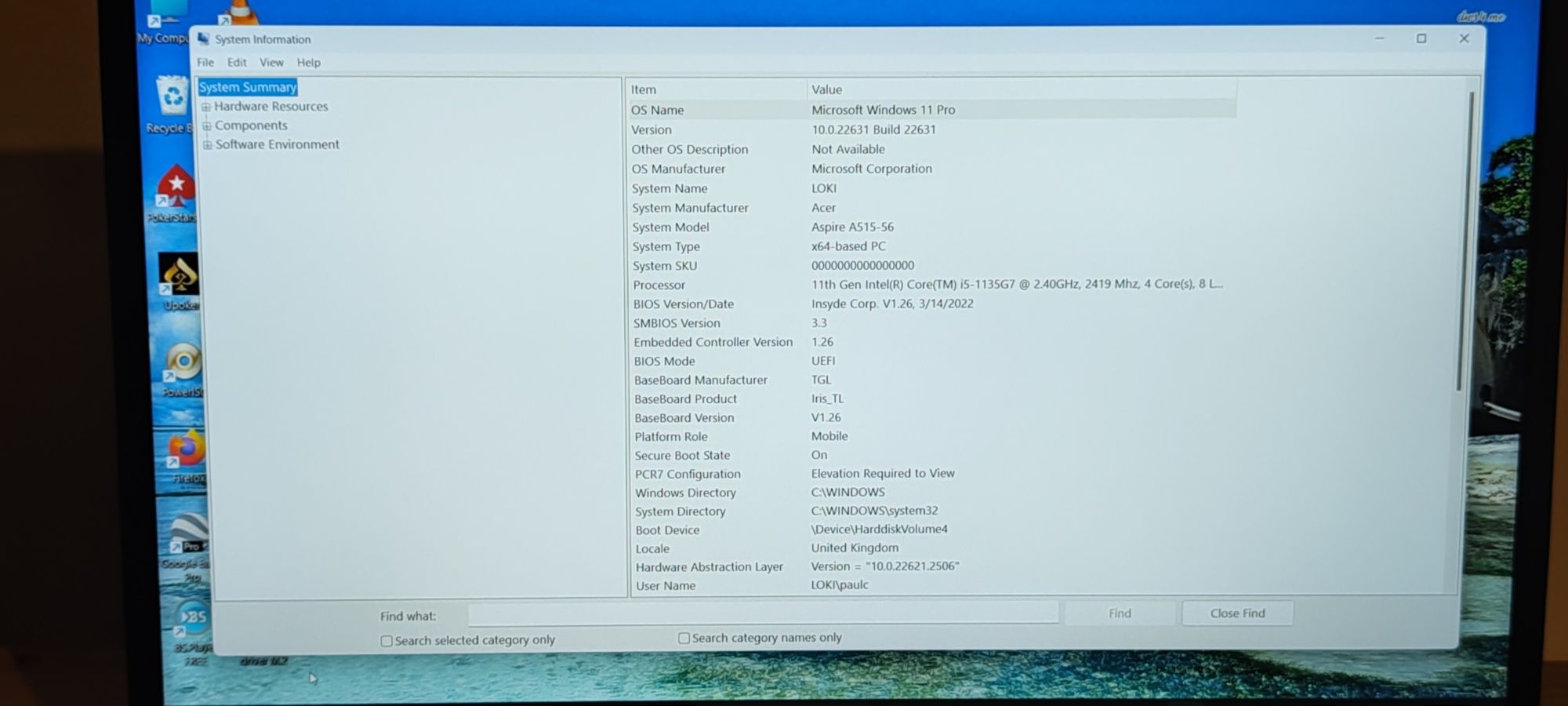Click the Find button

(1120, 613)
